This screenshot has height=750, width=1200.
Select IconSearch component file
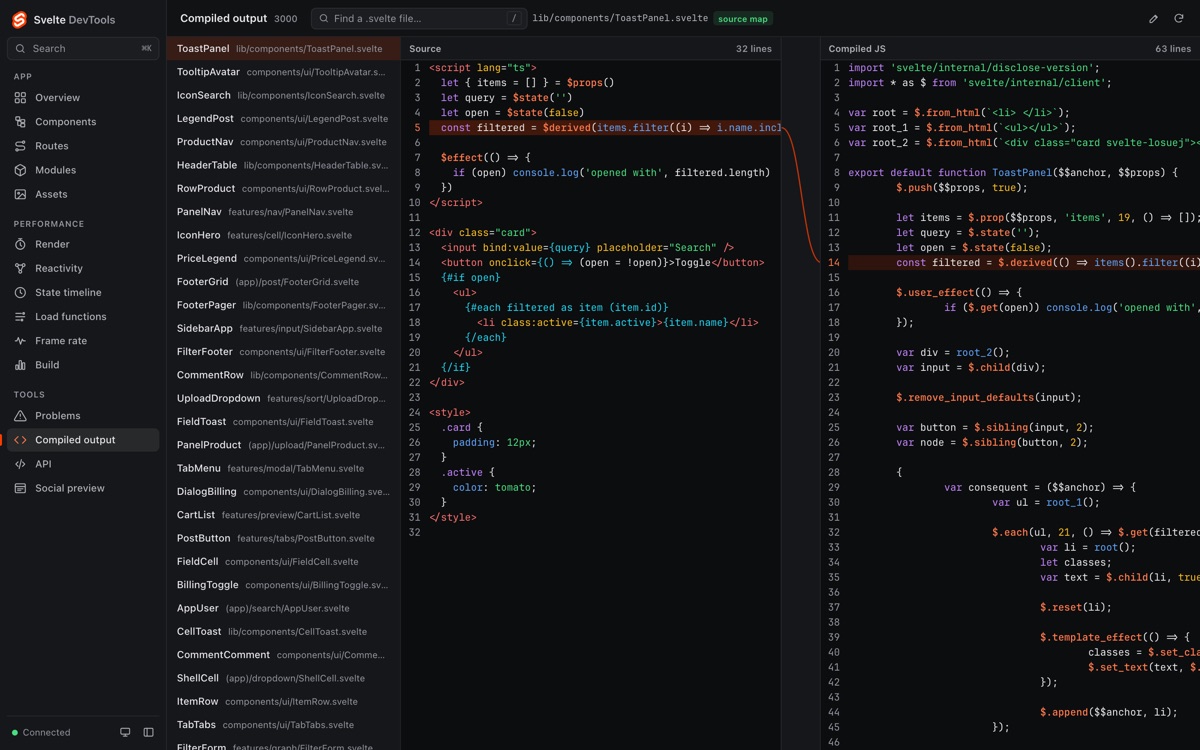(x=283, y=95)
